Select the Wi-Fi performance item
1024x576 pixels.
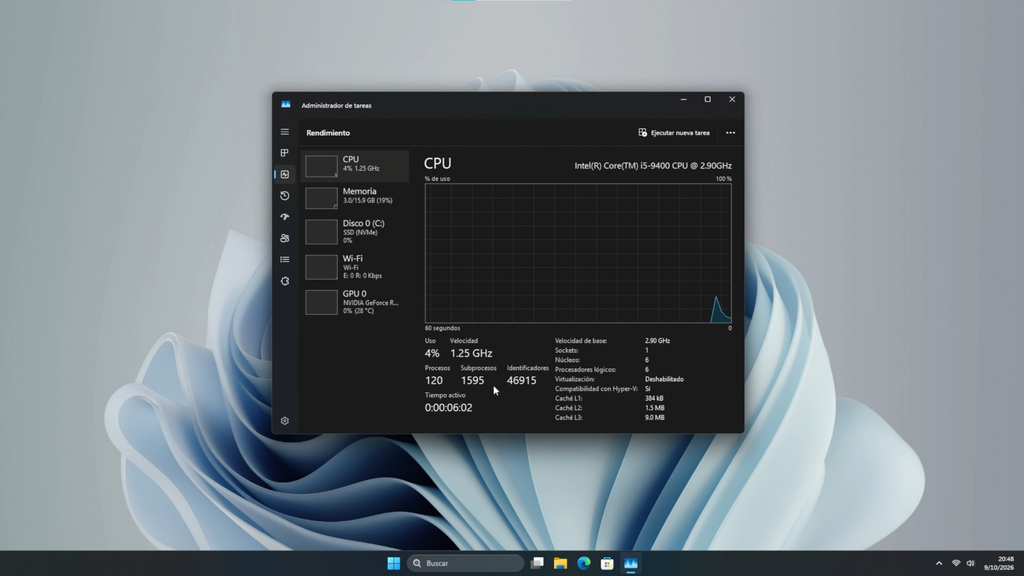tap(355, 267)
